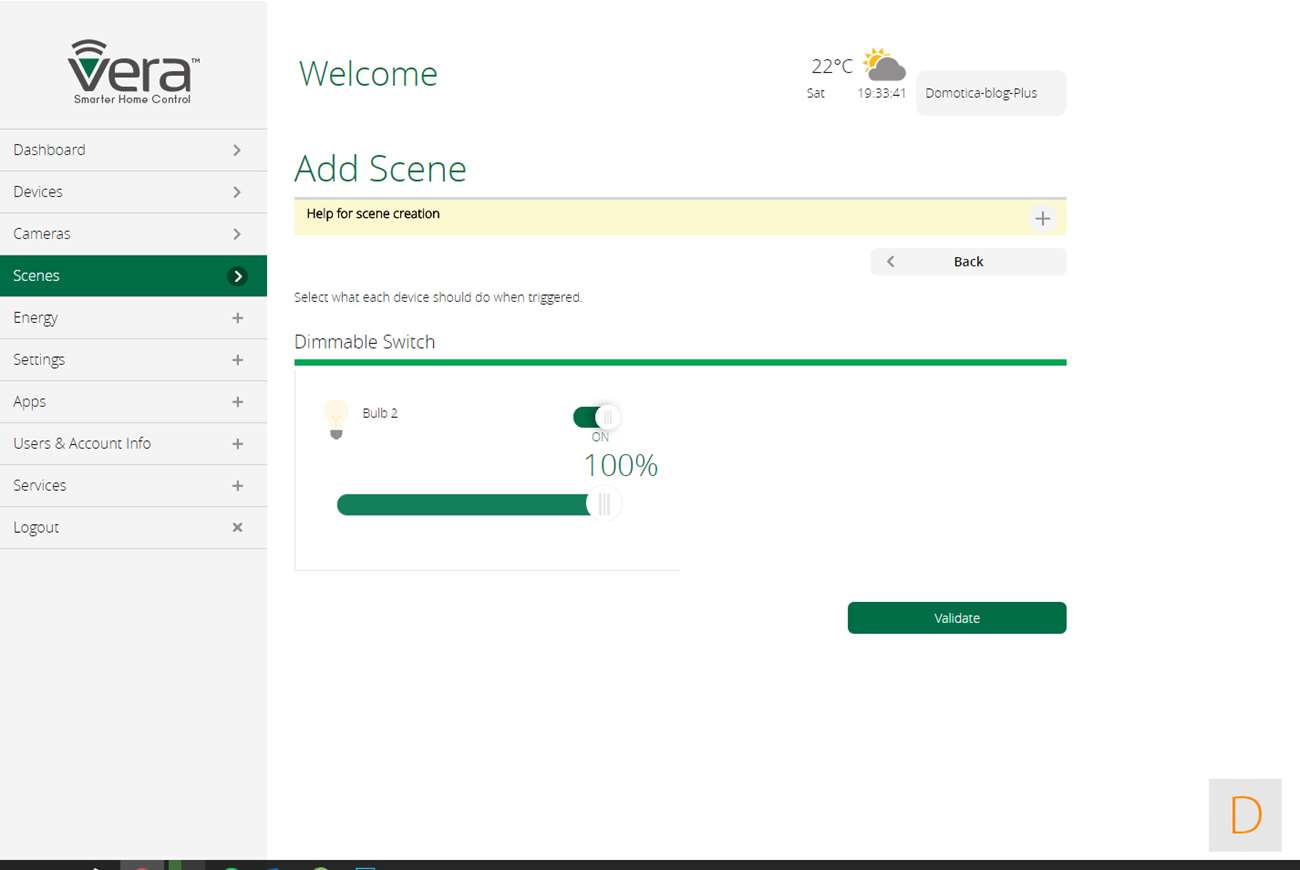The height and width of the screenshot is (870, 1300).
Task: Click the Bulb 2 dimmer slider handle
Action: point(604,504)
